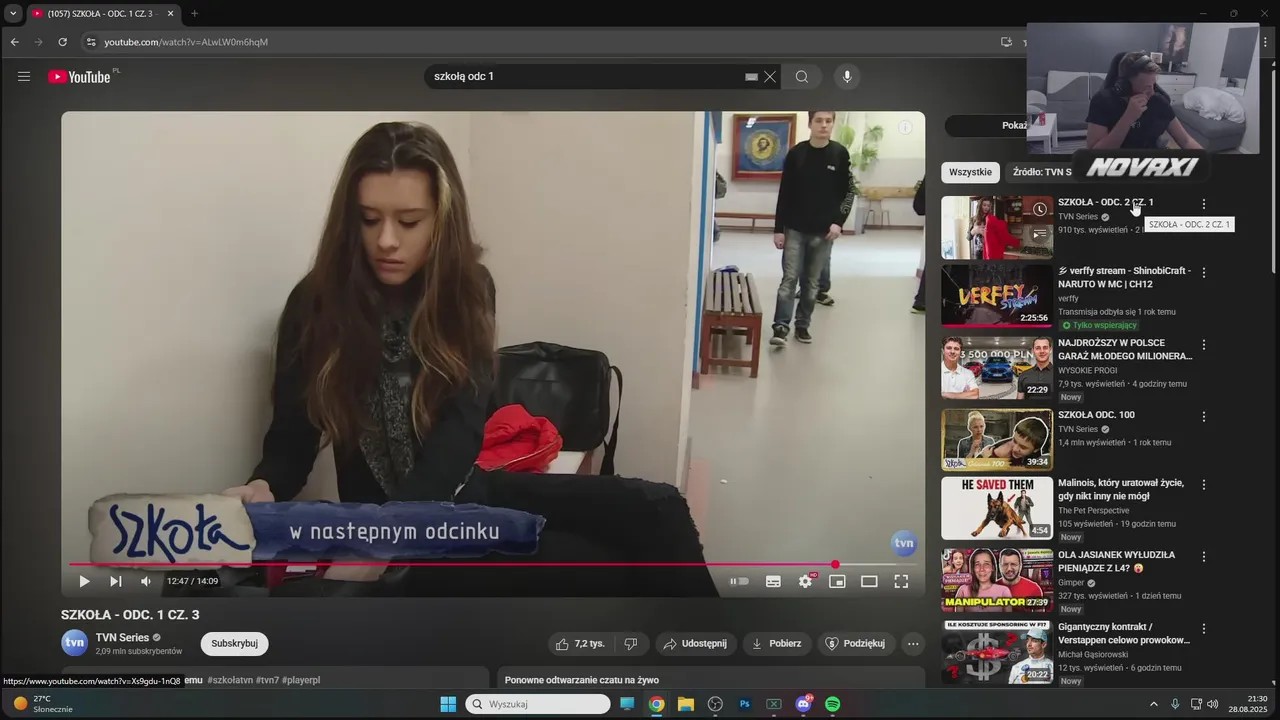The width and height of the screenshot is (1280, 720).
Task: Toggle subtitles/closed captions
Action: click(773, 581)
